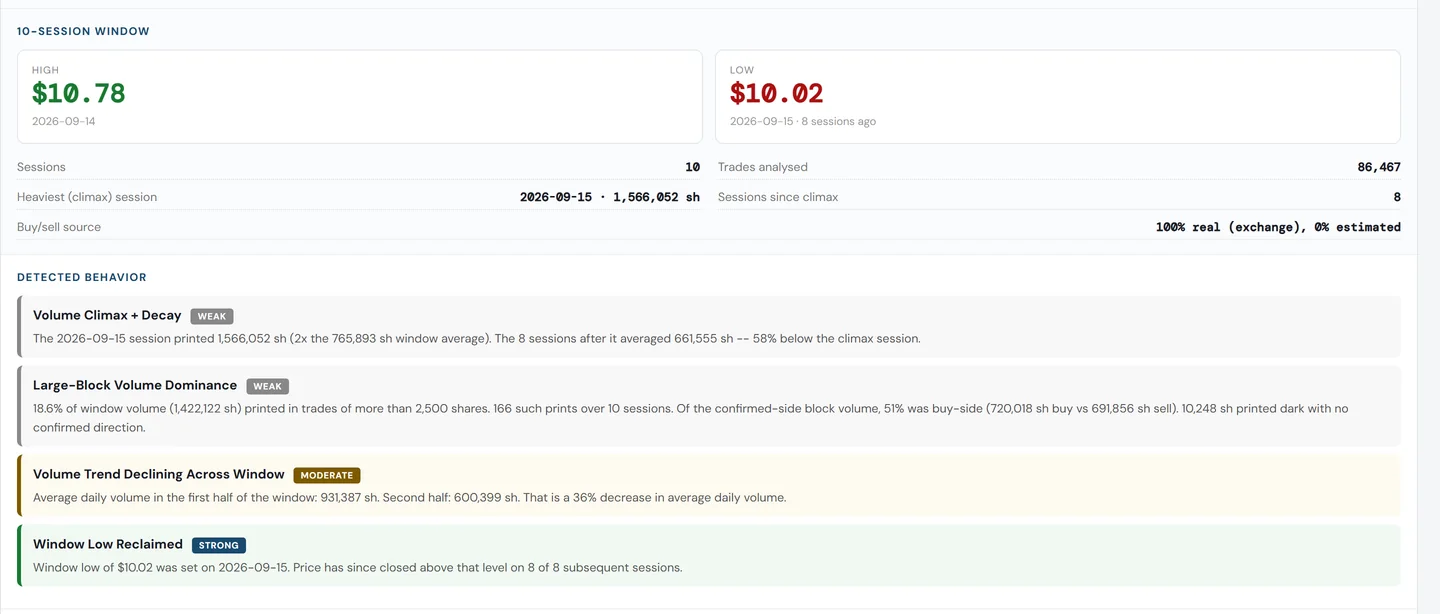Select the description starting "Average daily volume"
Image resolution: width=1440 pixels, height=614 pixels.
tap(410, 497)
